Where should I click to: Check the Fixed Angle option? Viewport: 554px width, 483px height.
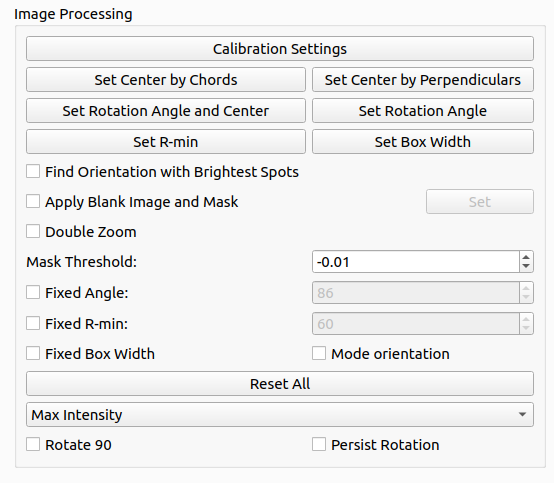33,293
